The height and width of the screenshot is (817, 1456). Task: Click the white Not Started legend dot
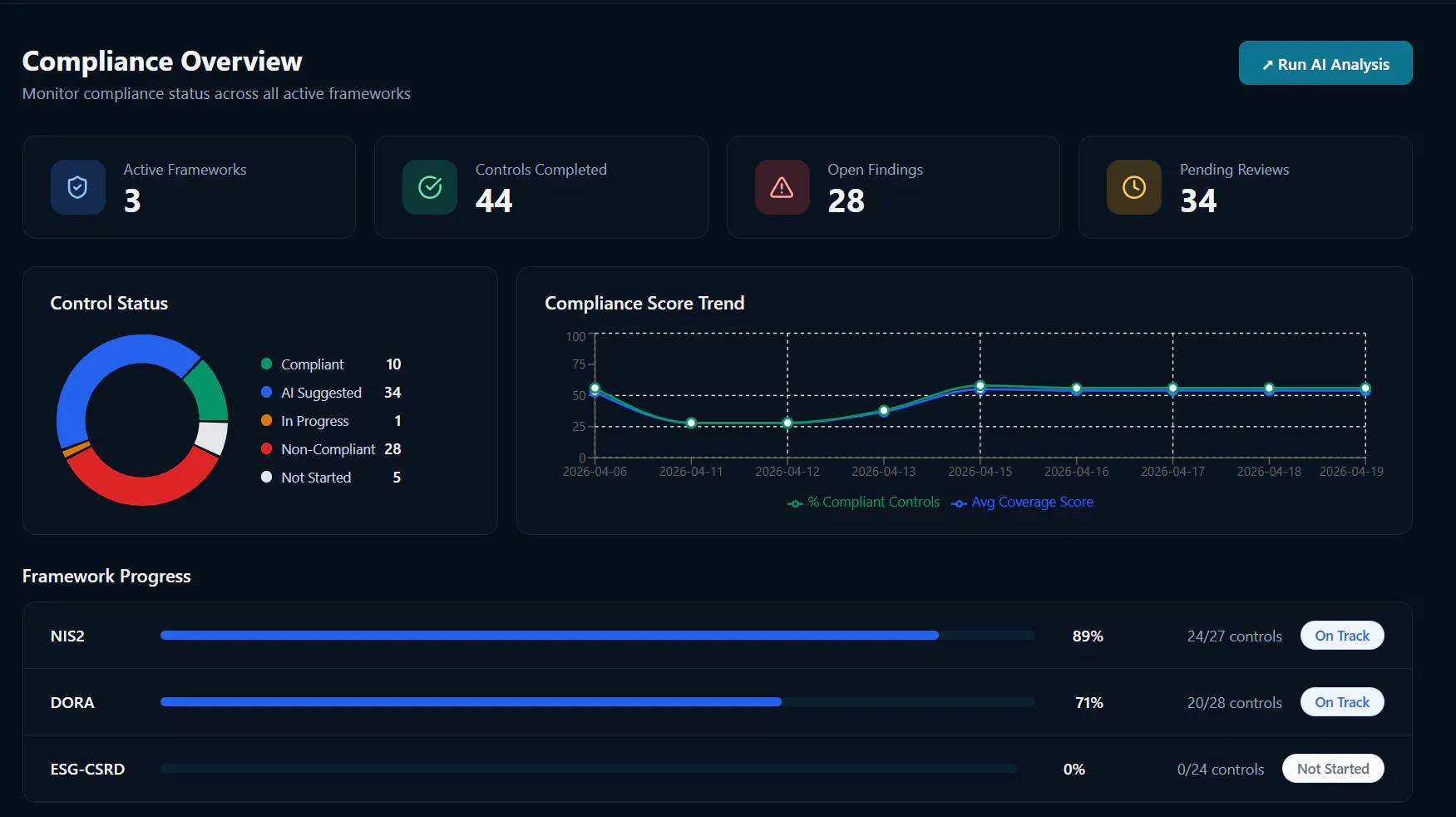pyautogui.click(x=266, y=477)
